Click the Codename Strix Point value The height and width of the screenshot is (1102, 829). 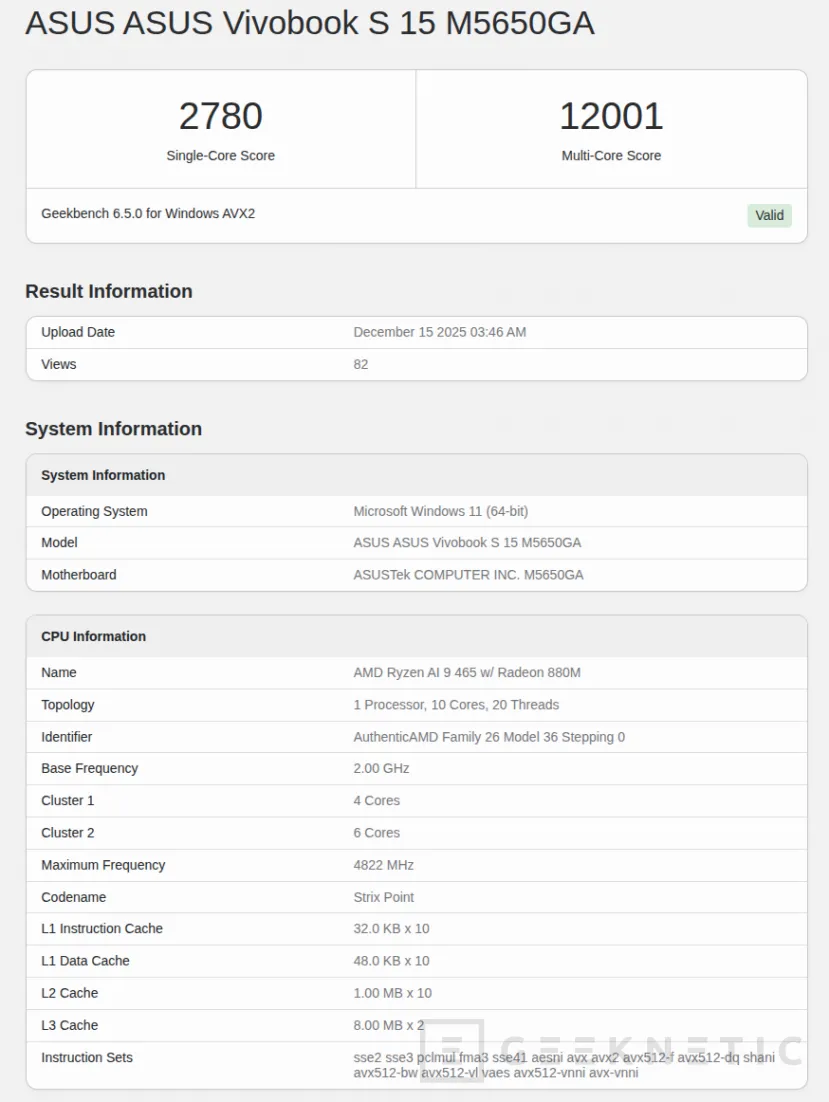coord(383,897)
